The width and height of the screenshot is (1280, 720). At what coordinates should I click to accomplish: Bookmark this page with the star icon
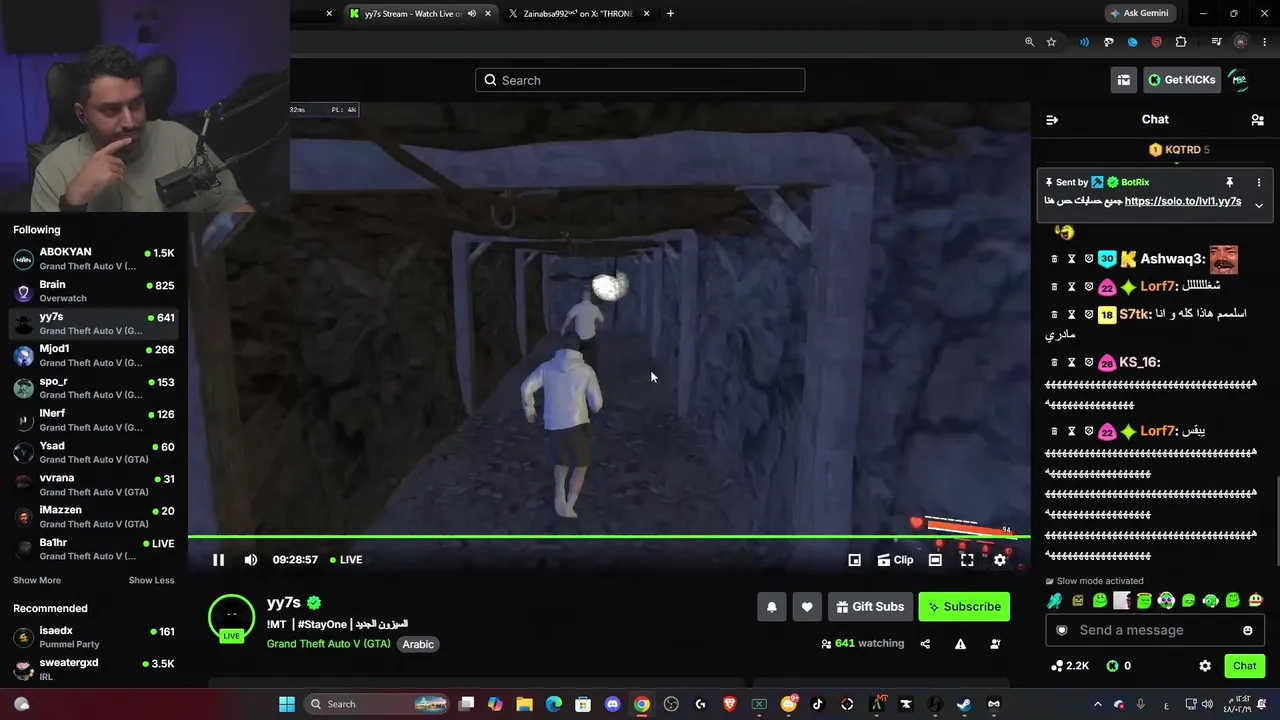pyautogui.click(x=1051, y=42)
